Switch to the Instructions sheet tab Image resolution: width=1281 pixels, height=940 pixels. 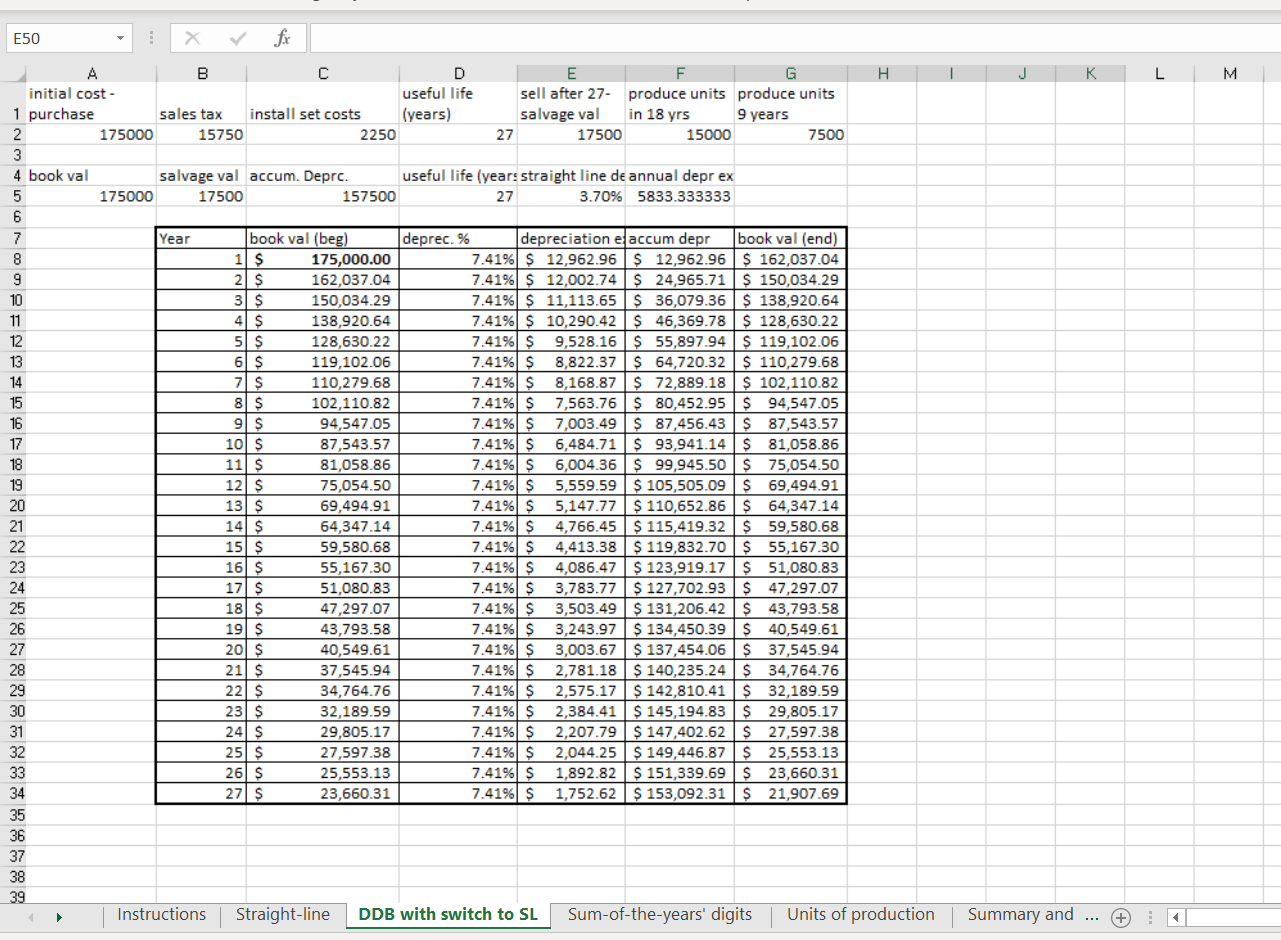coord(161,914)
